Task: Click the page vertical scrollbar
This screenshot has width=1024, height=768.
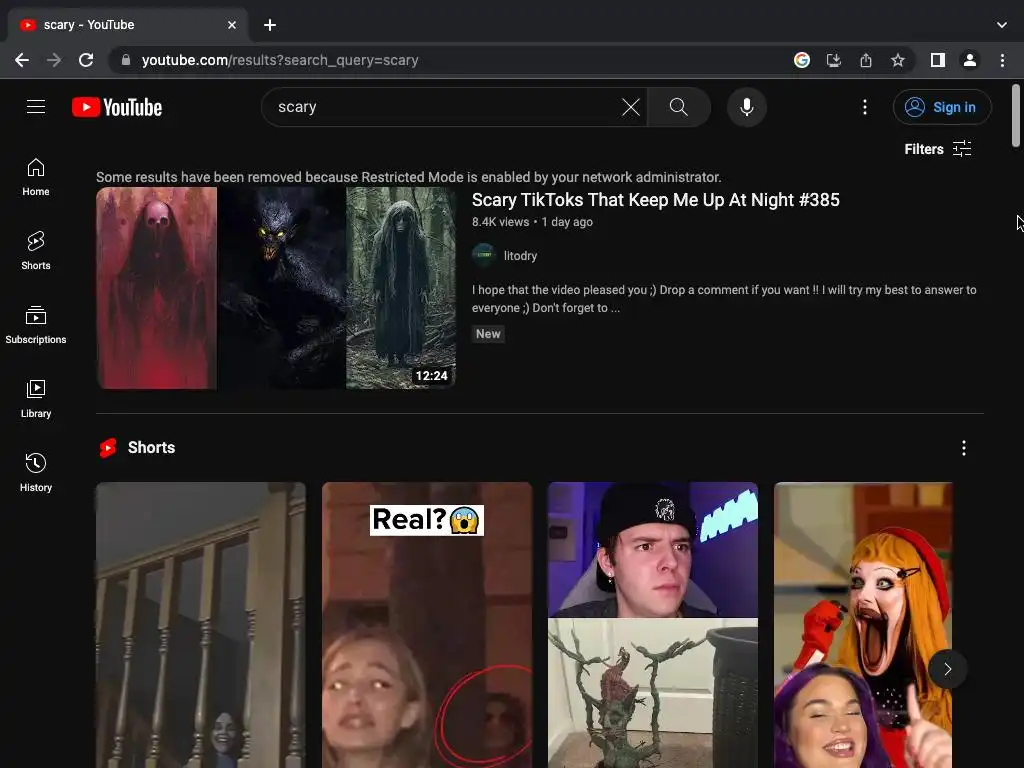Action: (1016, 116)
